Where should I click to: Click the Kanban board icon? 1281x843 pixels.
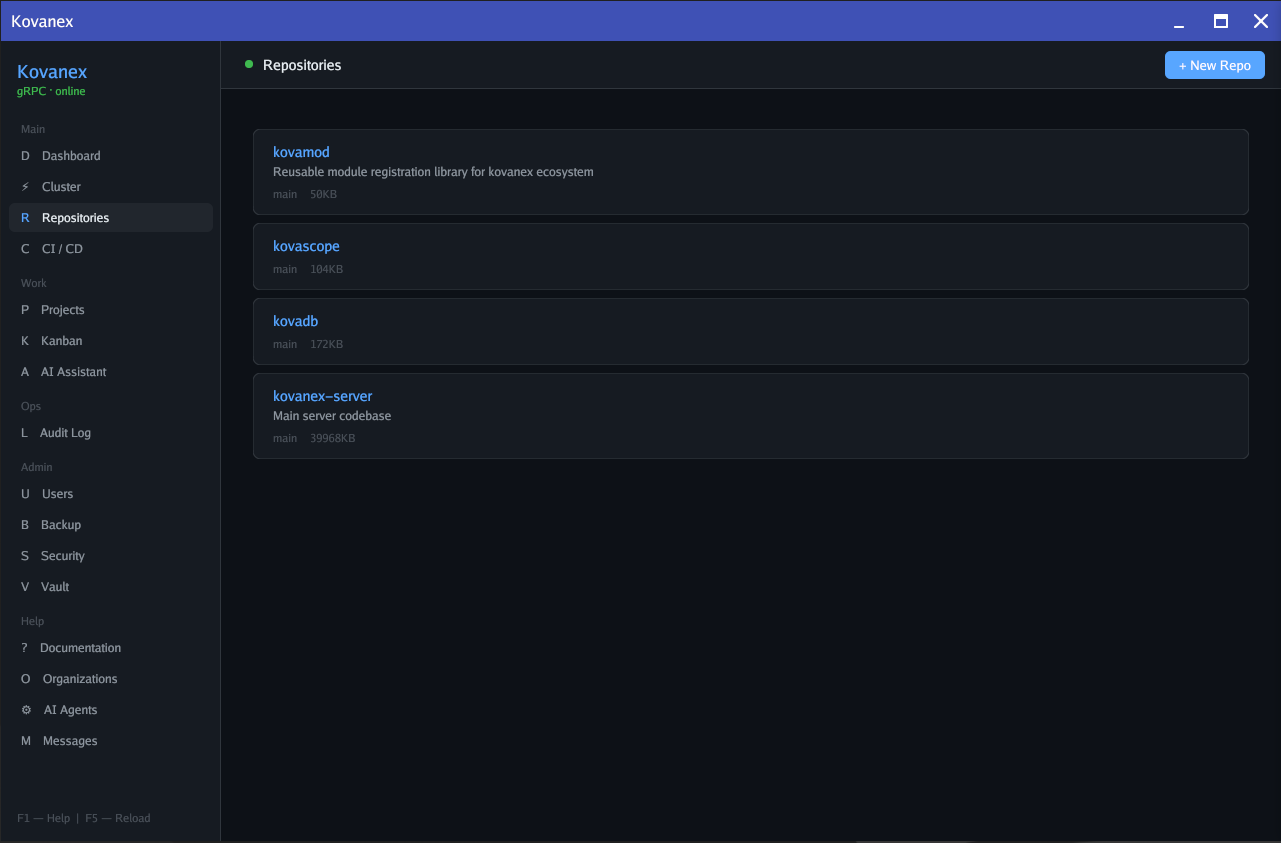pyautogui.click(x=24, y=340)
